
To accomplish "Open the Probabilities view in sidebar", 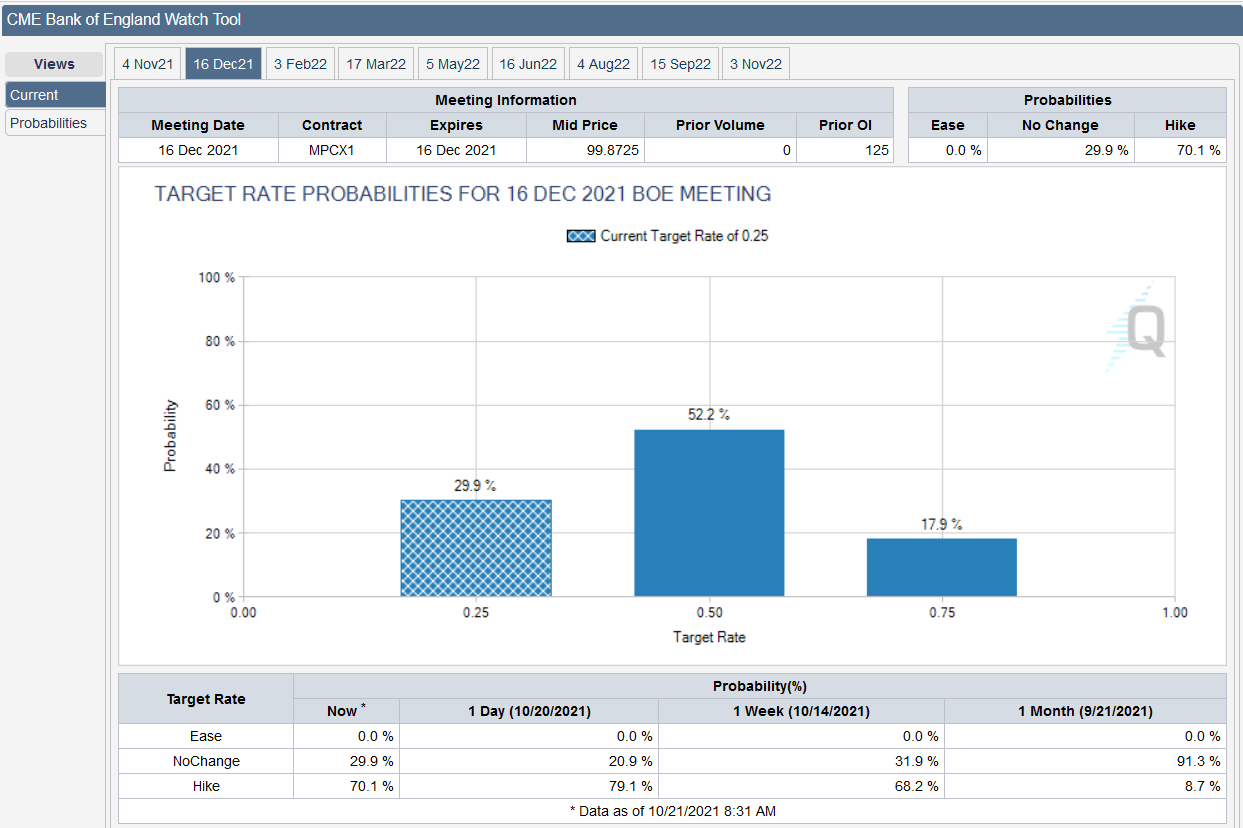I will [55, 123].
